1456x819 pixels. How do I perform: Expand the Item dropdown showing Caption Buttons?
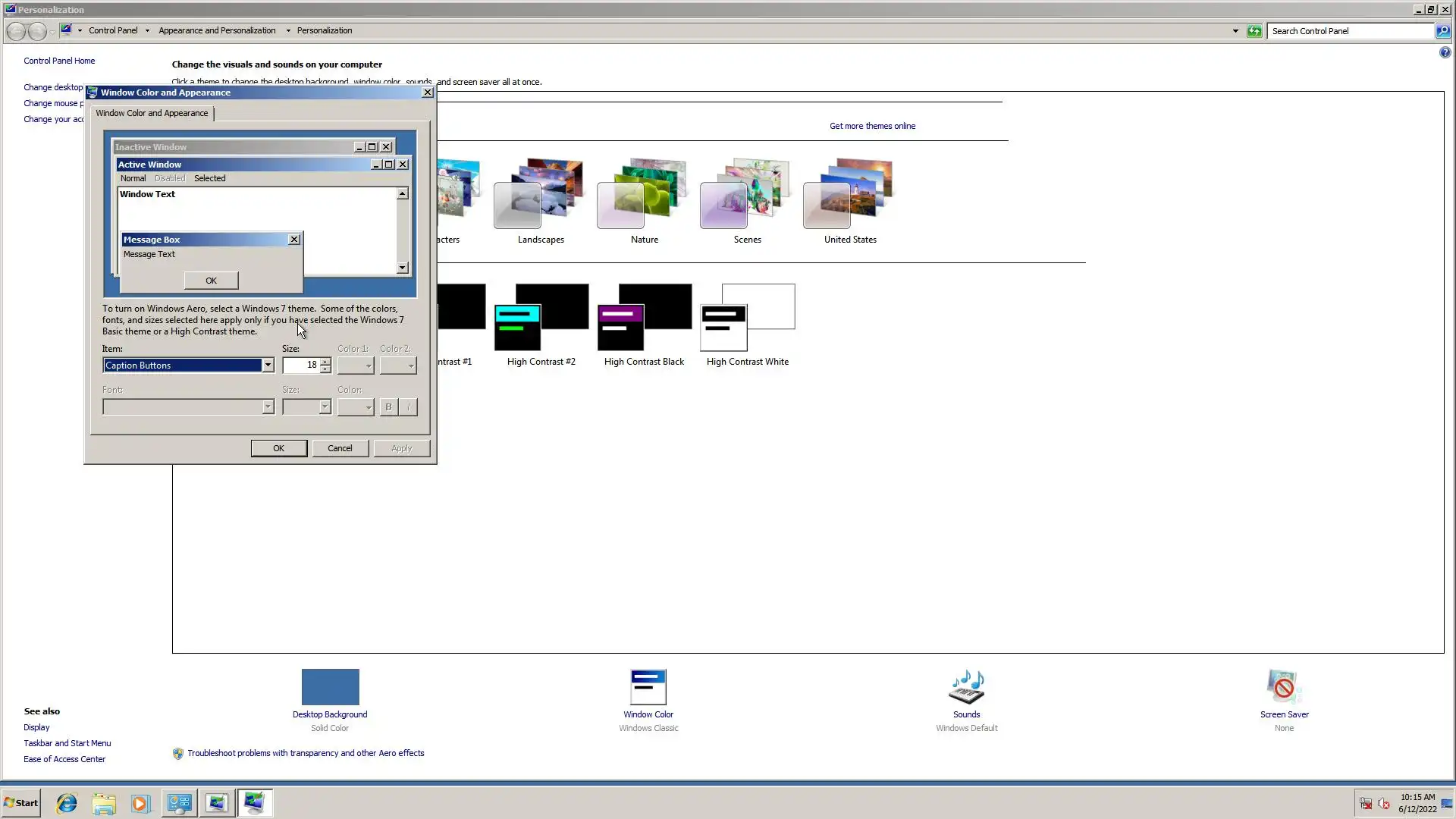tap(268, 366)
